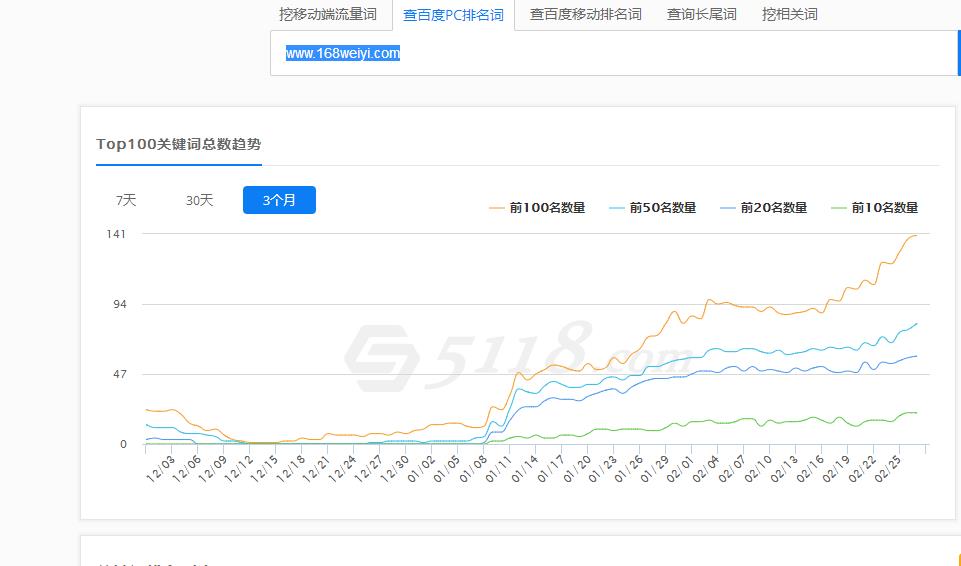Viewport: 961px width, 566px height.
Task: Click the 01/02 date label
Action: tap(420, 469)
